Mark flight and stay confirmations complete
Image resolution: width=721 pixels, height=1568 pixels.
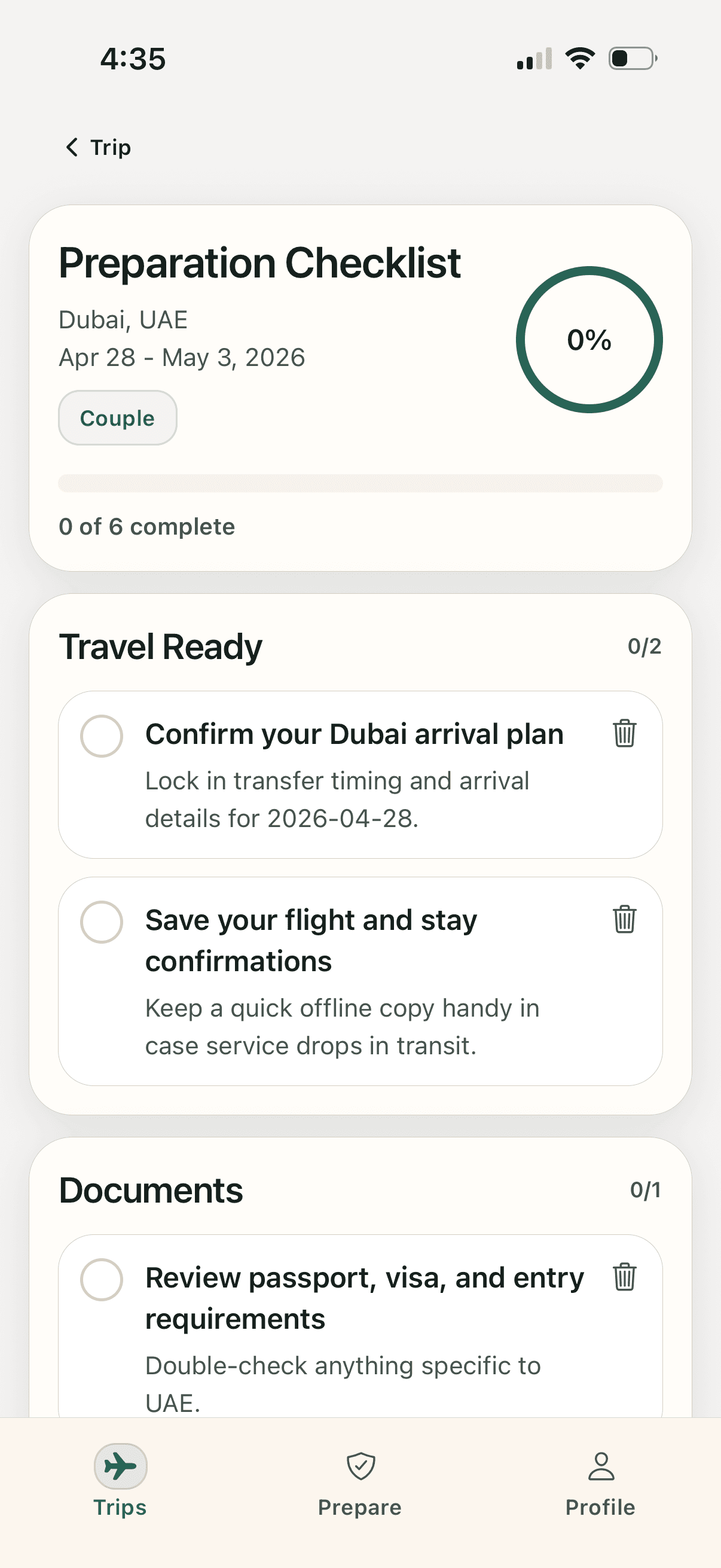coord(102,922)
